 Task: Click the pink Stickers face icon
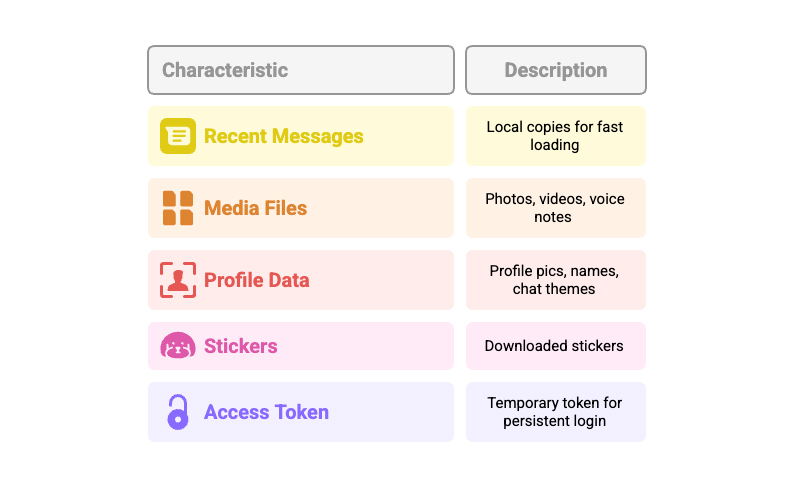178,346
